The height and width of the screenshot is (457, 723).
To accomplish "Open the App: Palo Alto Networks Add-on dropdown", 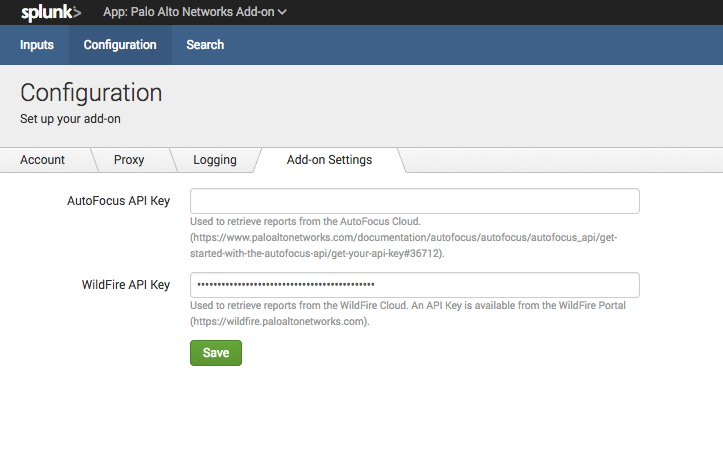I will pos(195,12).
